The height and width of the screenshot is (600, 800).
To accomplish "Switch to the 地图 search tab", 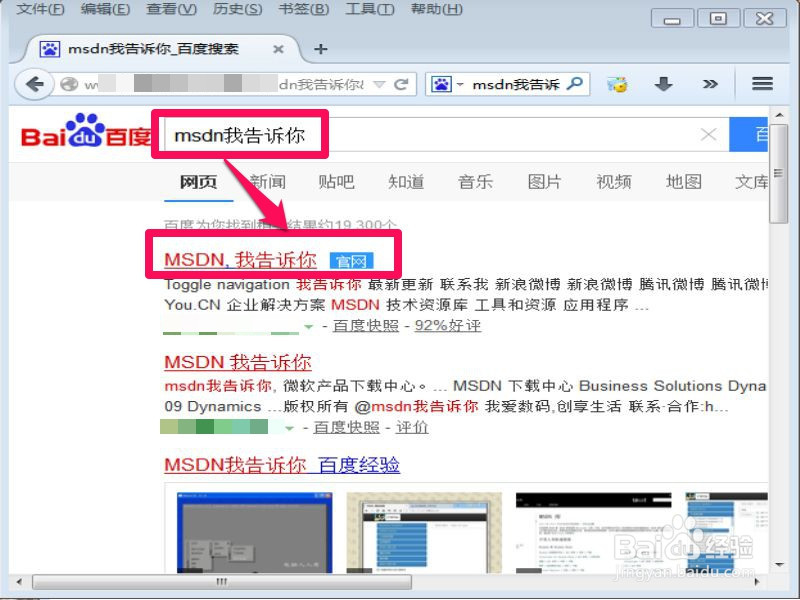I will tap(684, 182).
